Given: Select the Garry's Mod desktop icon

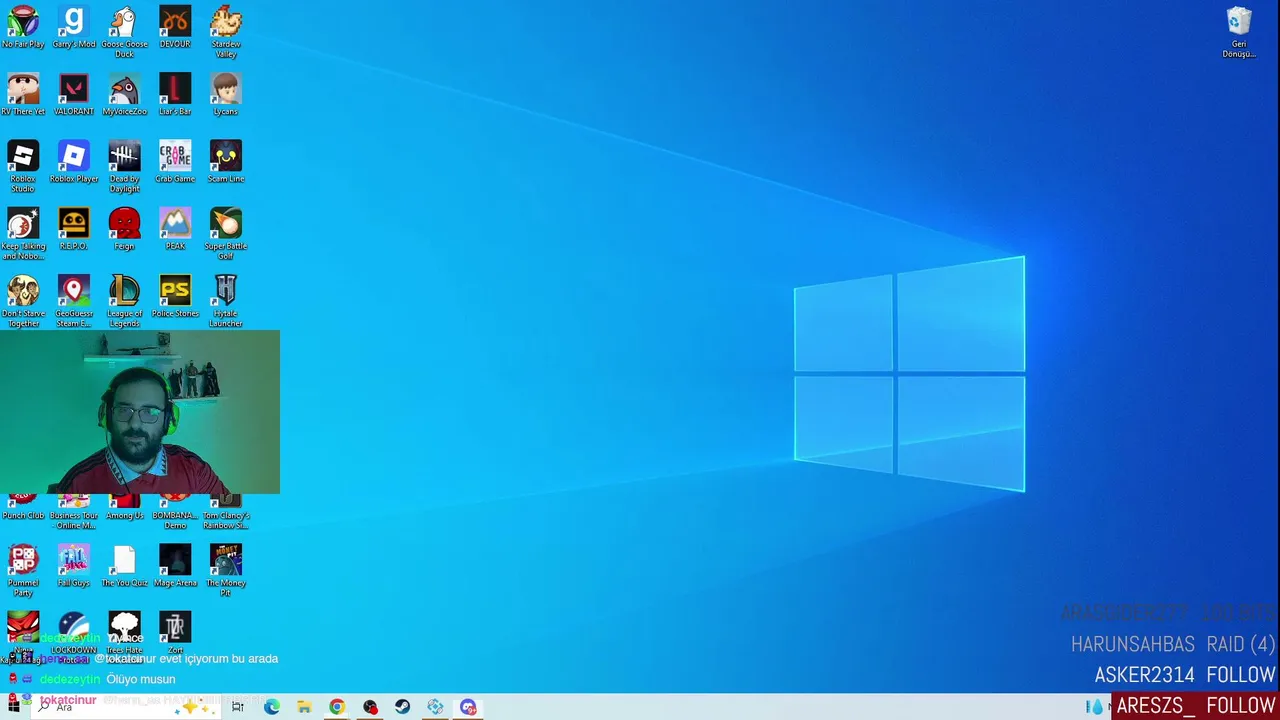Looking at the screenshot, I should (x=74, y=27).
